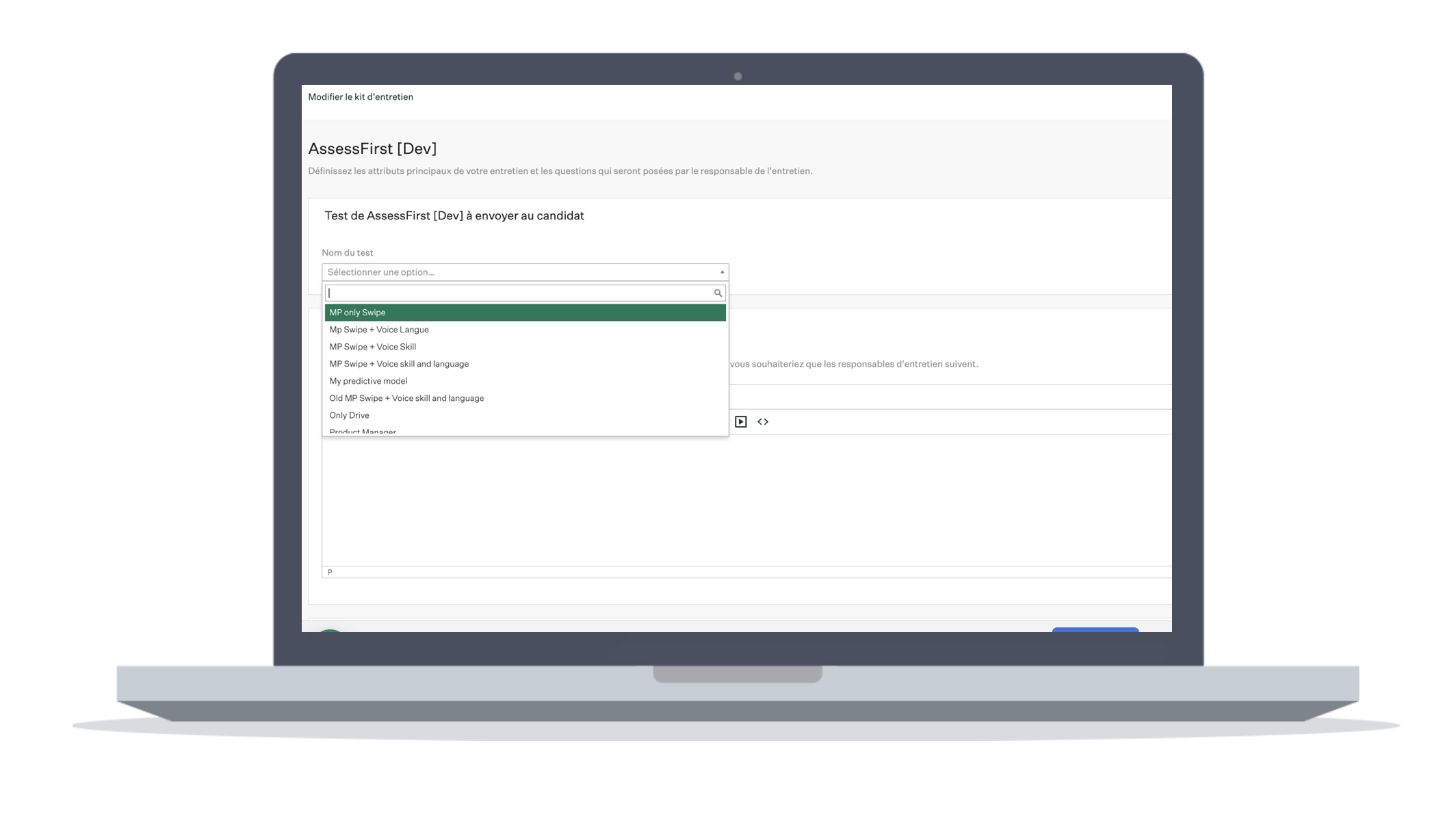Type in the dropdown search field
The height and width of the screenshot is (840, 1441).
[x=519, y=293]
